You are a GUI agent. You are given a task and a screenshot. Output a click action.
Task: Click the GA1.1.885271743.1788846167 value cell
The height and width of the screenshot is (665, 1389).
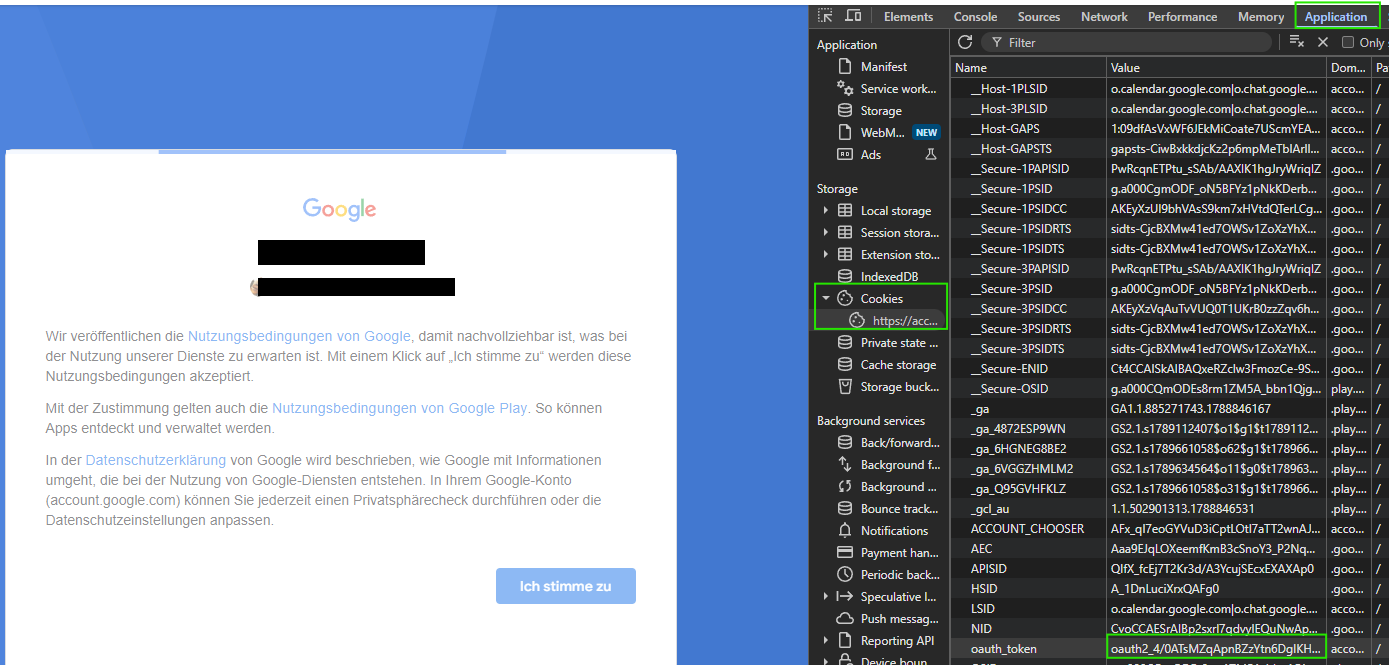tap(1216, 409)
